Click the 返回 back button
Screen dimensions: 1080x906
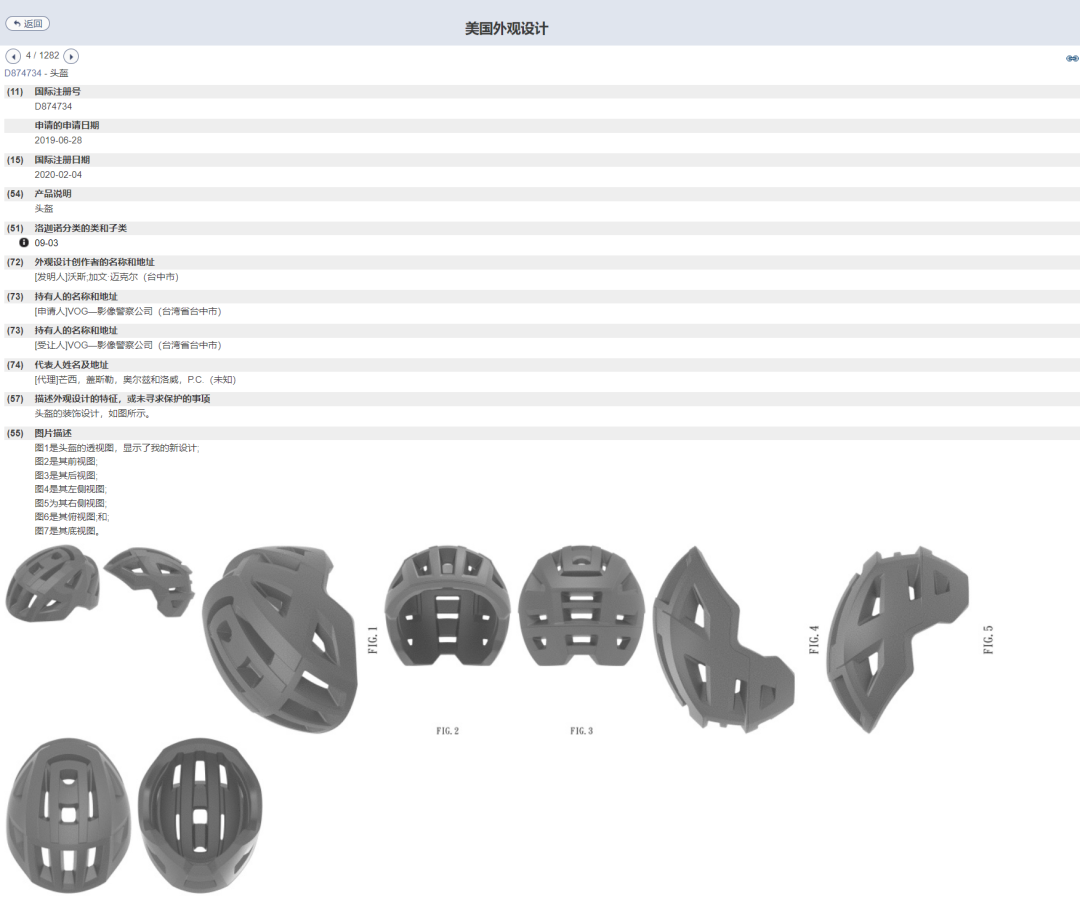(28, 23)
